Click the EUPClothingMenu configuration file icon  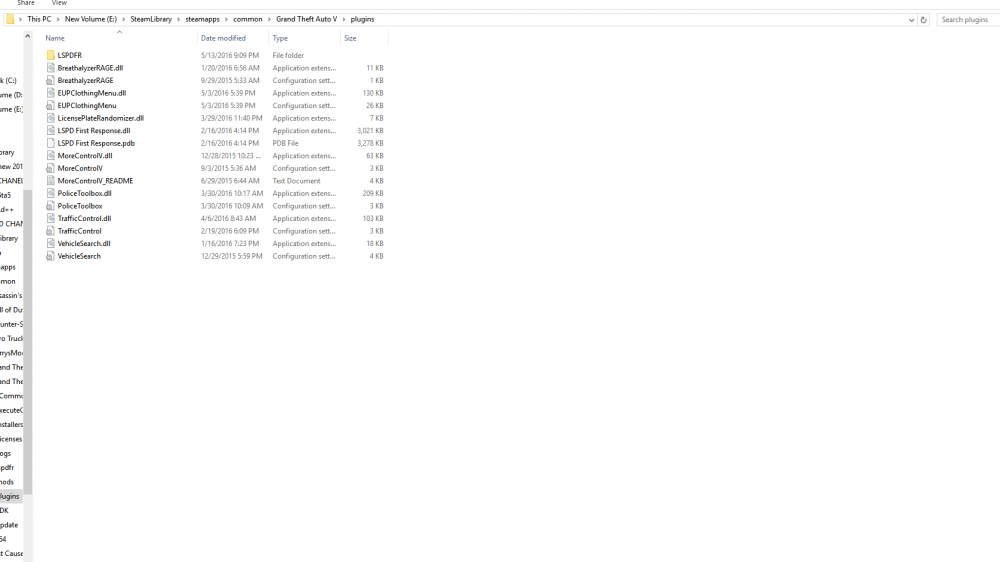pyautogui.click(x=50, y=105)
